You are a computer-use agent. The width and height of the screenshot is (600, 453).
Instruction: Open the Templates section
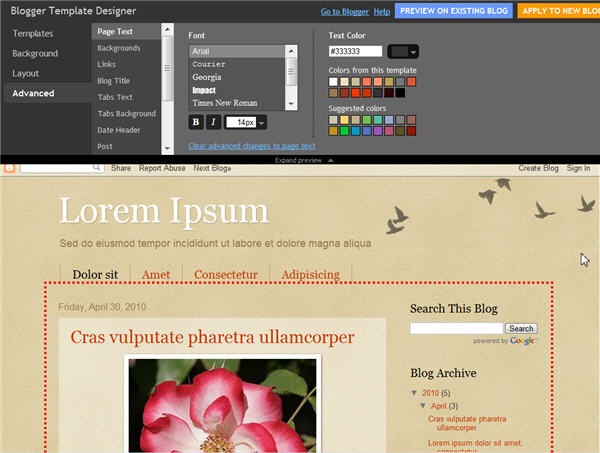33,34
